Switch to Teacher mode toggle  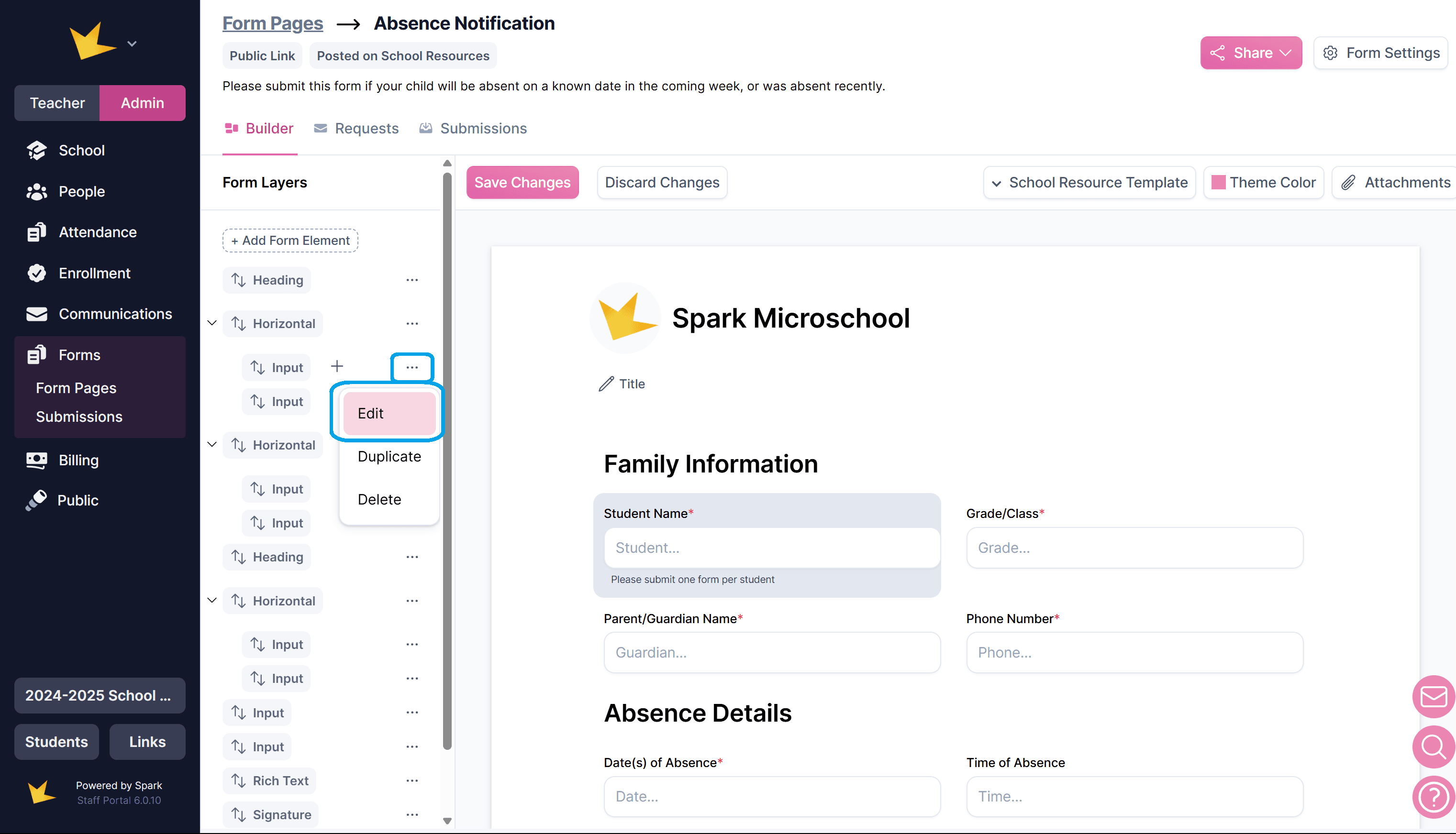[x=57, y=103]
